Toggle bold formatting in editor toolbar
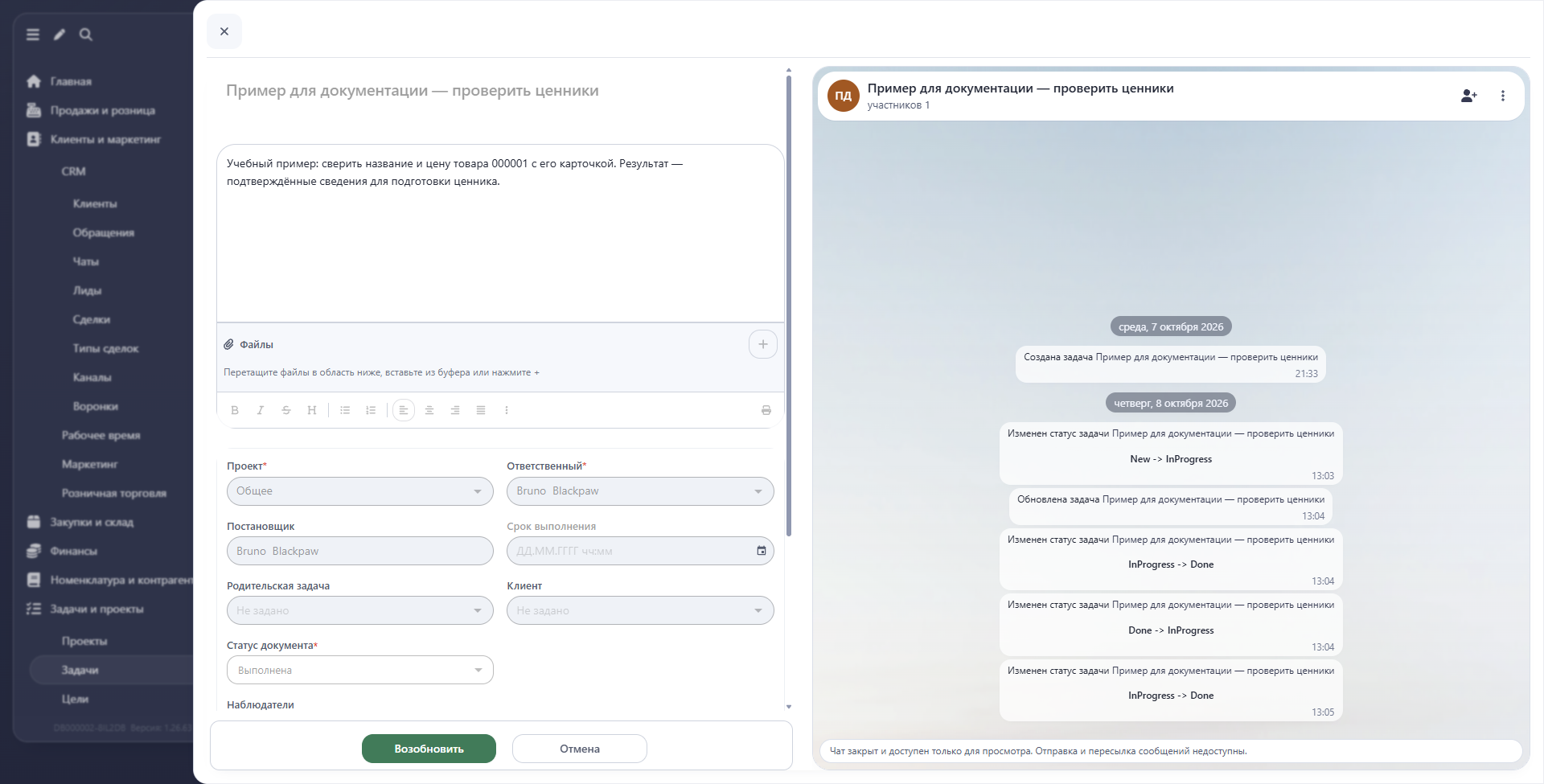 [x=235, y=410]
